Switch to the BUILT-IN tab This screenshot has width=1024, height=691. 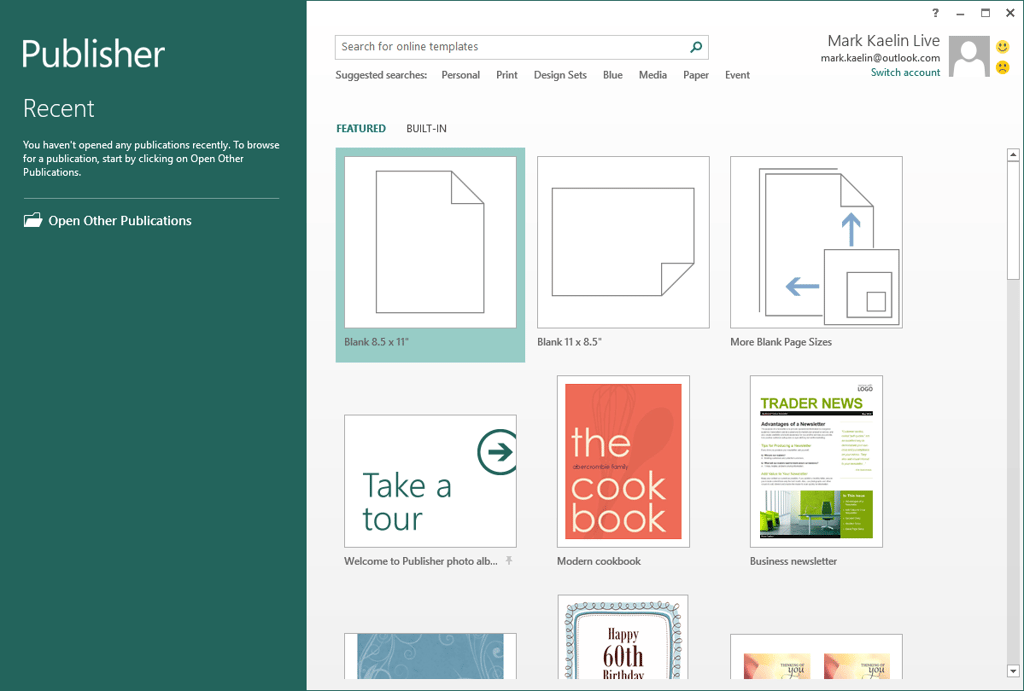pos(426,129)
